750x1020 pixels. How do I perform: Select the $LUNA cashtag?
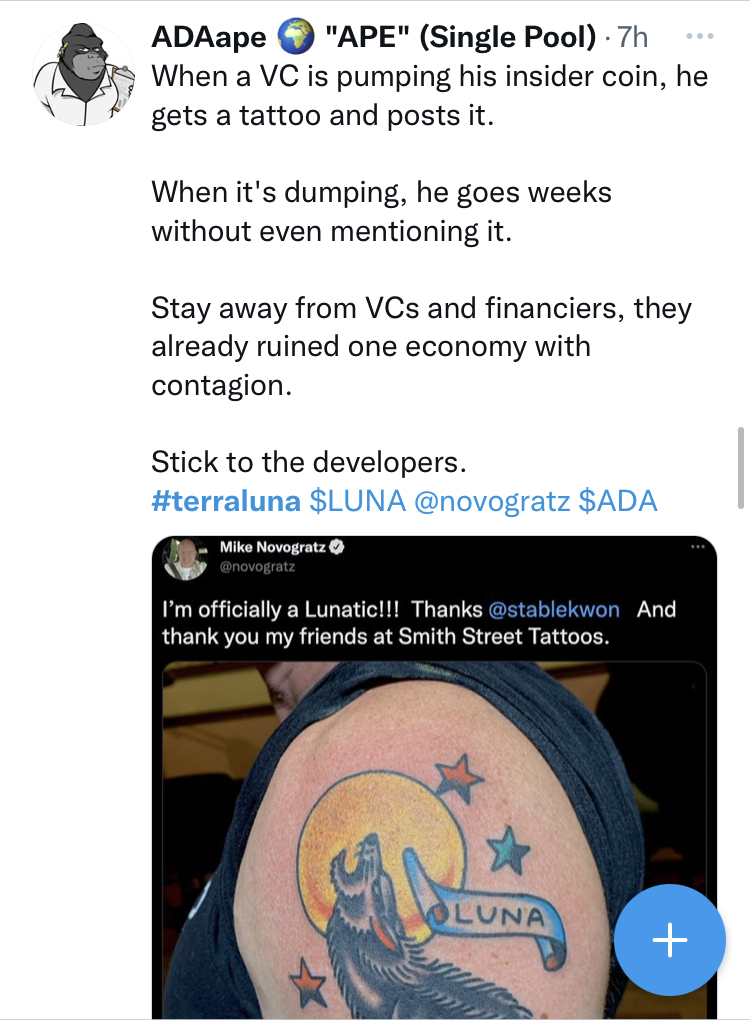click(x=358, y=501)
